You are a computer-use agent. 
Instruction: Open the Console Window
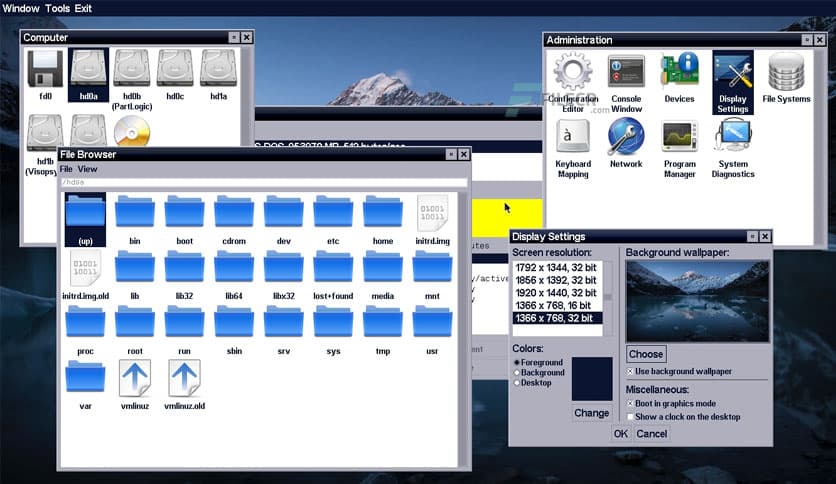click(x=626, y=83)
